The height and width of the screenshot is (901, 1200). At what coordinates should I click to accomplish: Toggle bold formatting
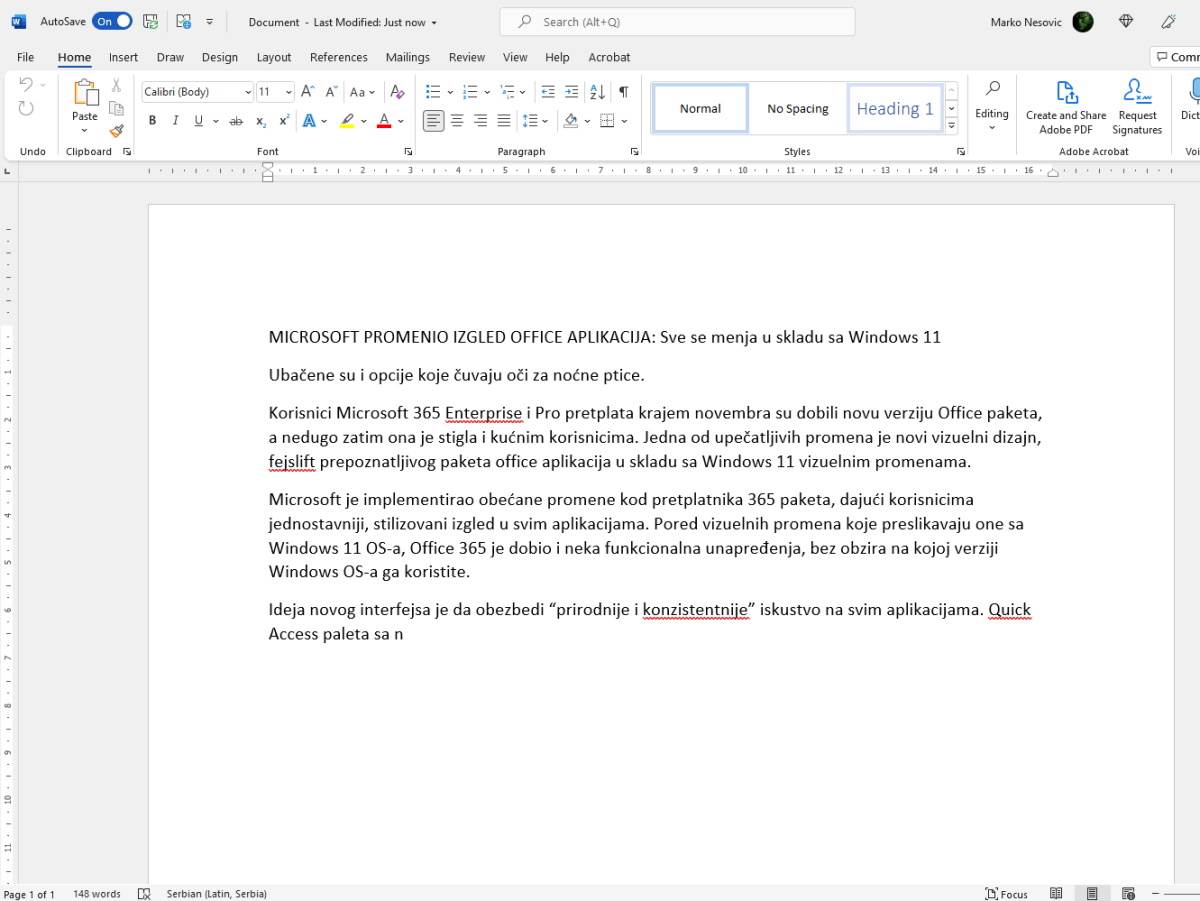(152, 120)
